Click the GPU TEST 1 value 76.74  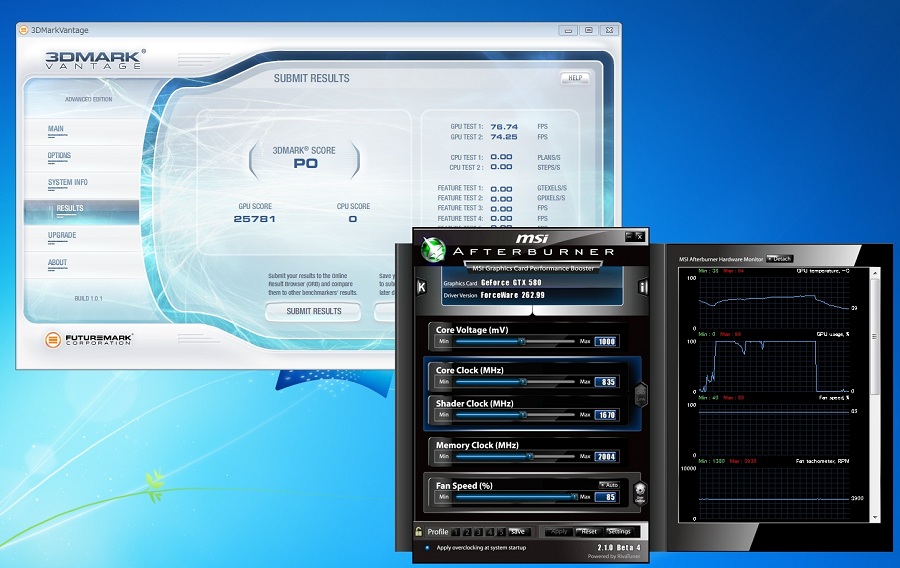504,127
